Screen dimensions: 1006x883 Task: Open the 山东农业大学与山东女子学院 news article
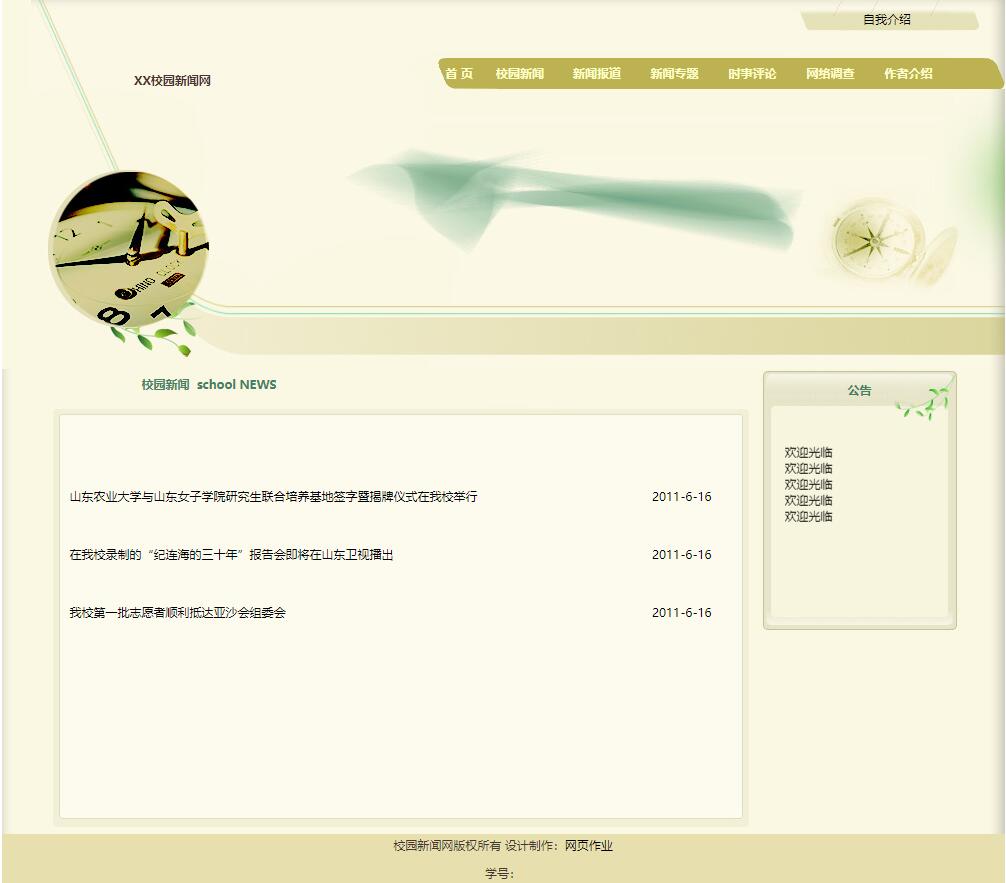coord(273,497)
